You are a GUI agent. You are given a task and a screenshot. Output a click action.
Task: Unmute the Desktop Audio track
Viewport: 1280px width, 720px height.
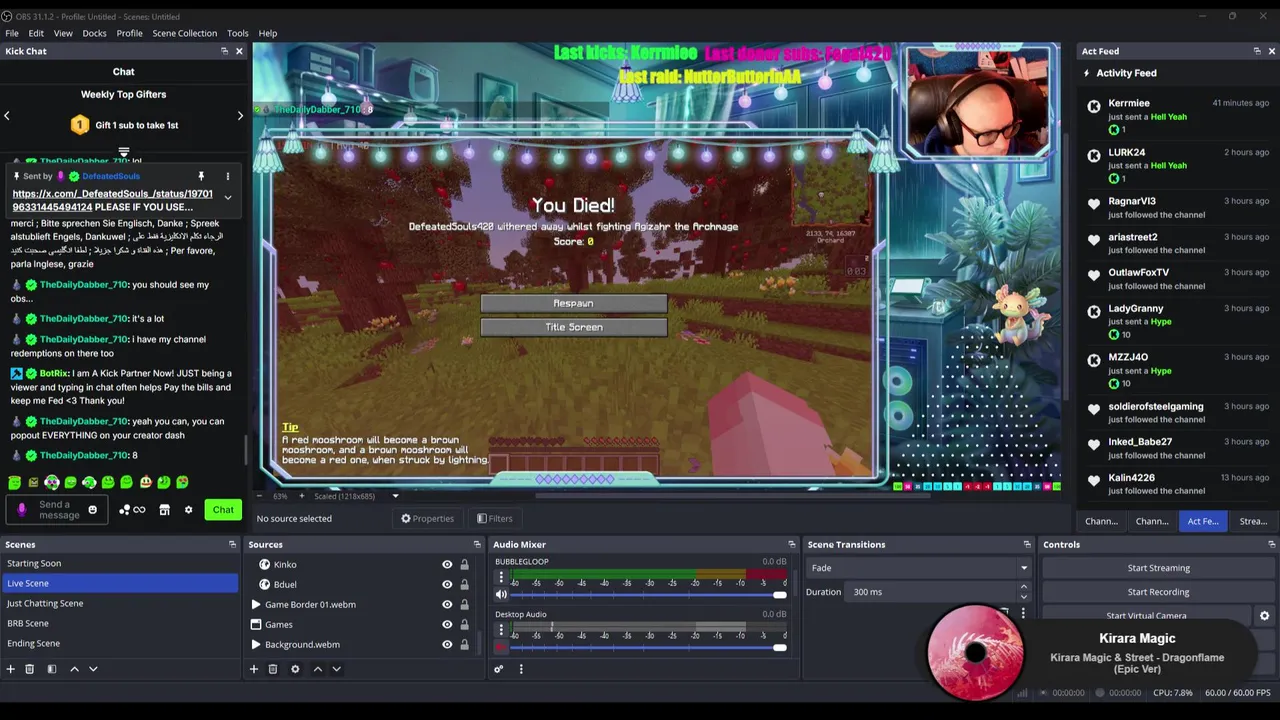(x=502, y=648)
